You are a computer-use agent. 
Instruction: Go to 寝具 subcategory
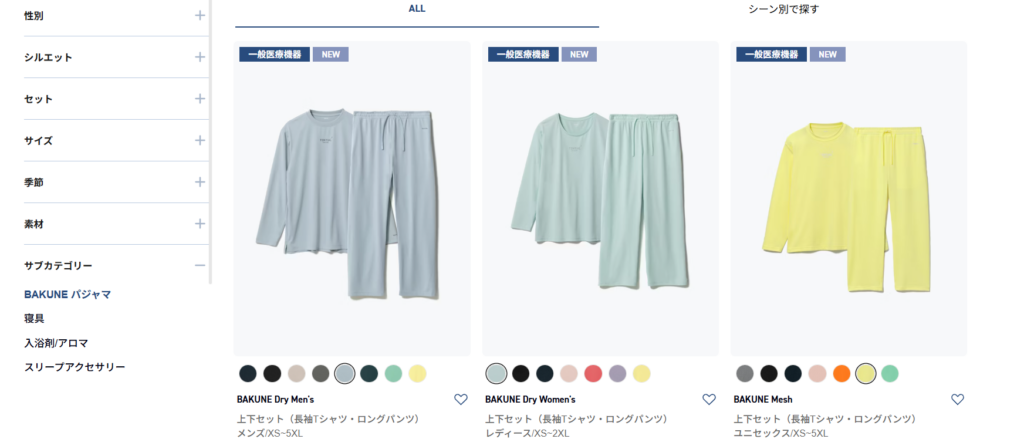34,319
